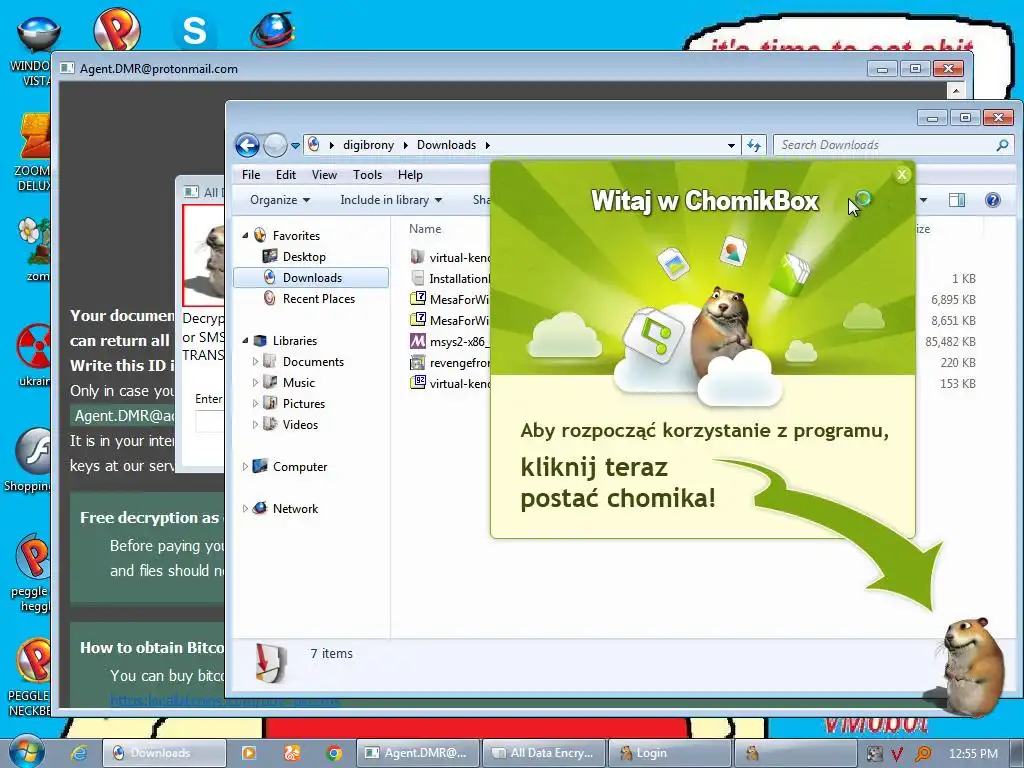Open the Tools menu
The width and height of the screenshot is (1024, 768).
[x=367, y=175]
